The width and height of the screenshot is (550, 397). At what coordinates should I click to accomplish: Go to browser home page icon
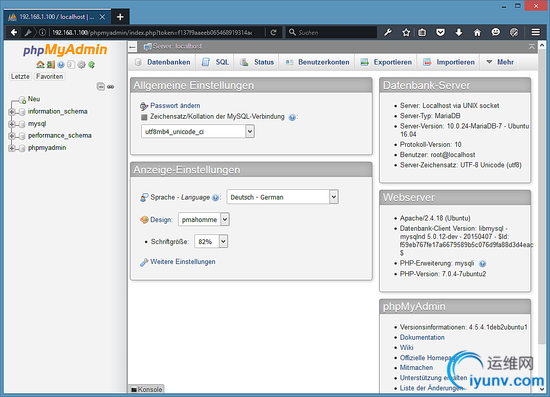(x=477, y=33)
